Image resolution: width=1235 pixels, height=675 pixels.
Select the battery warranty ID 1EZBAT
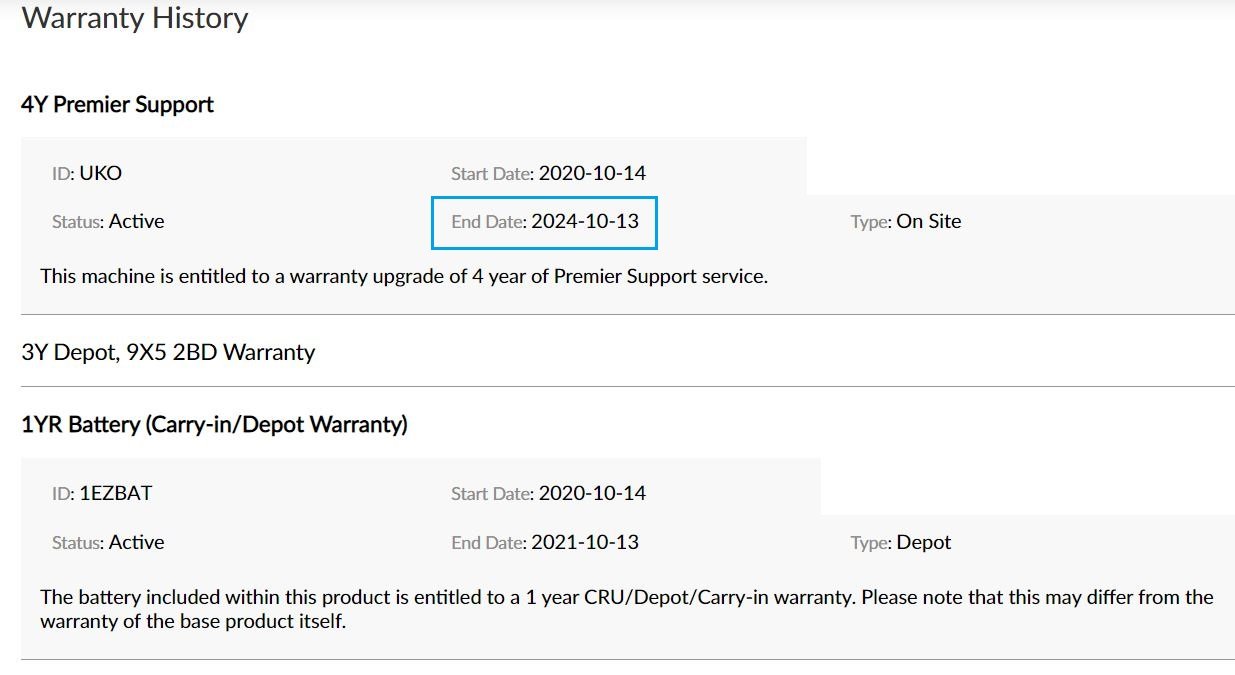click(x=115, y=493)
